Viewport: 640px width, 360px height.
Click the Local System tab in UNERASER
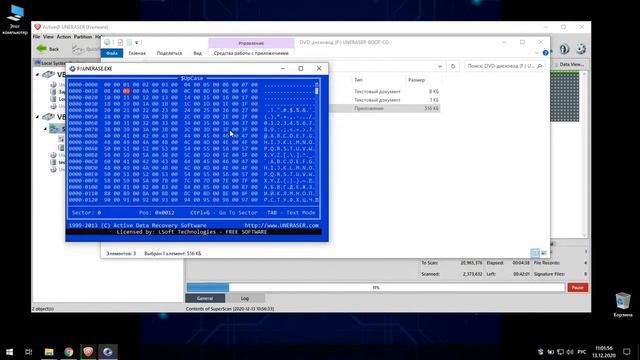coord(50,63)
